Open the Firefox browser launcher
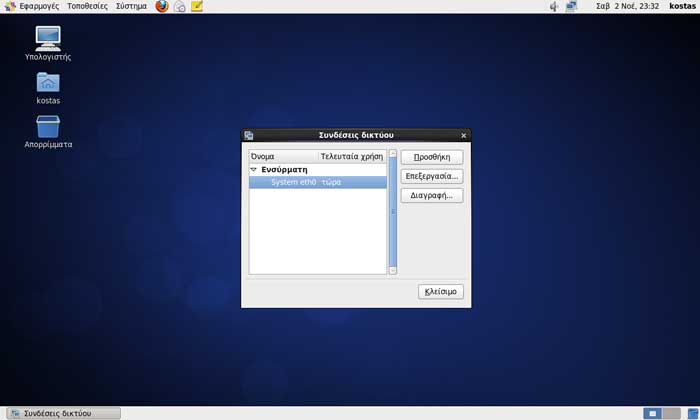 162,6
